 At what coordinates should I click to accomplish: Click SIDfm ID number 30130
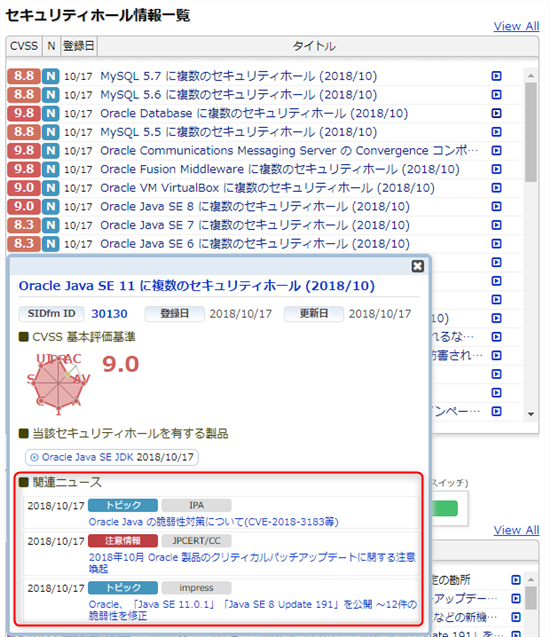[109, 314]
